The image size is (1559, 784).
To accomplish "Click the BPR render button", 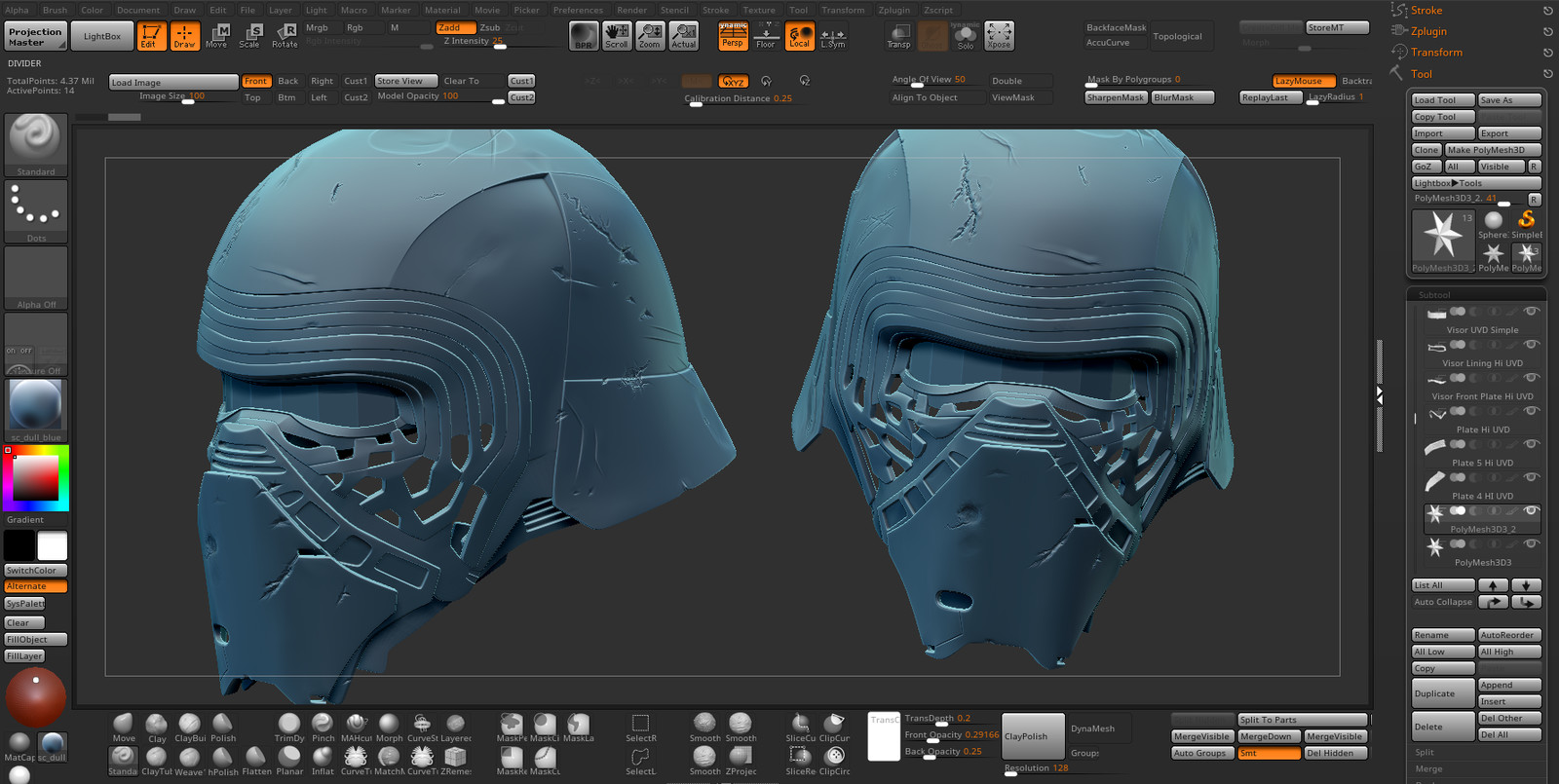I will point(584,36).
